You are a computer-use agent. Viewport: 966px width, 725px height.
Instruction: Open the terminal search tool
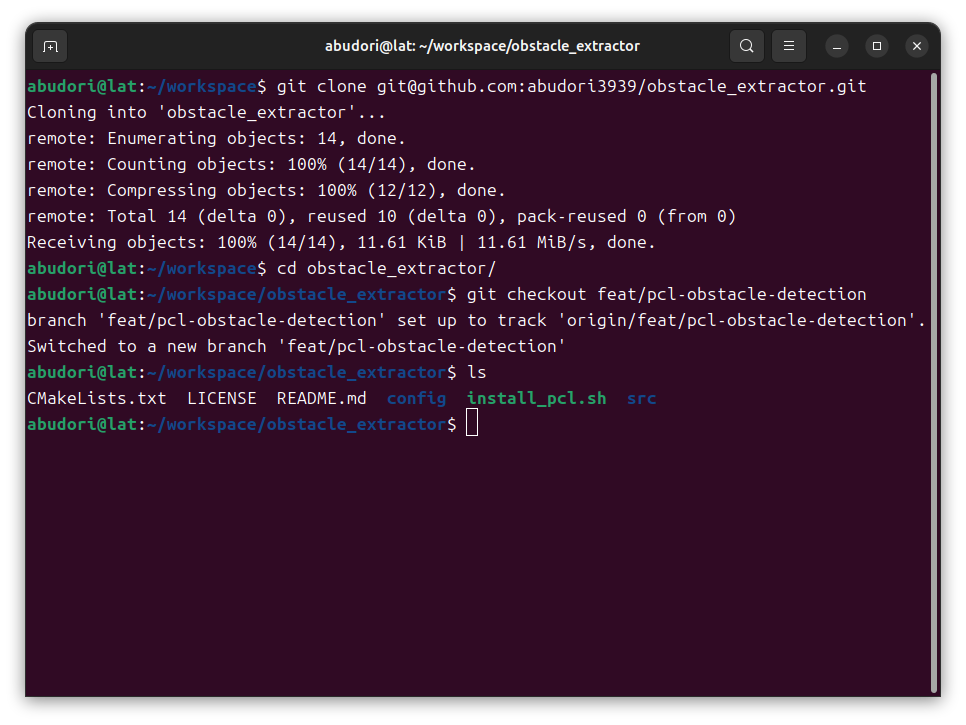click(x=747, y=46)
